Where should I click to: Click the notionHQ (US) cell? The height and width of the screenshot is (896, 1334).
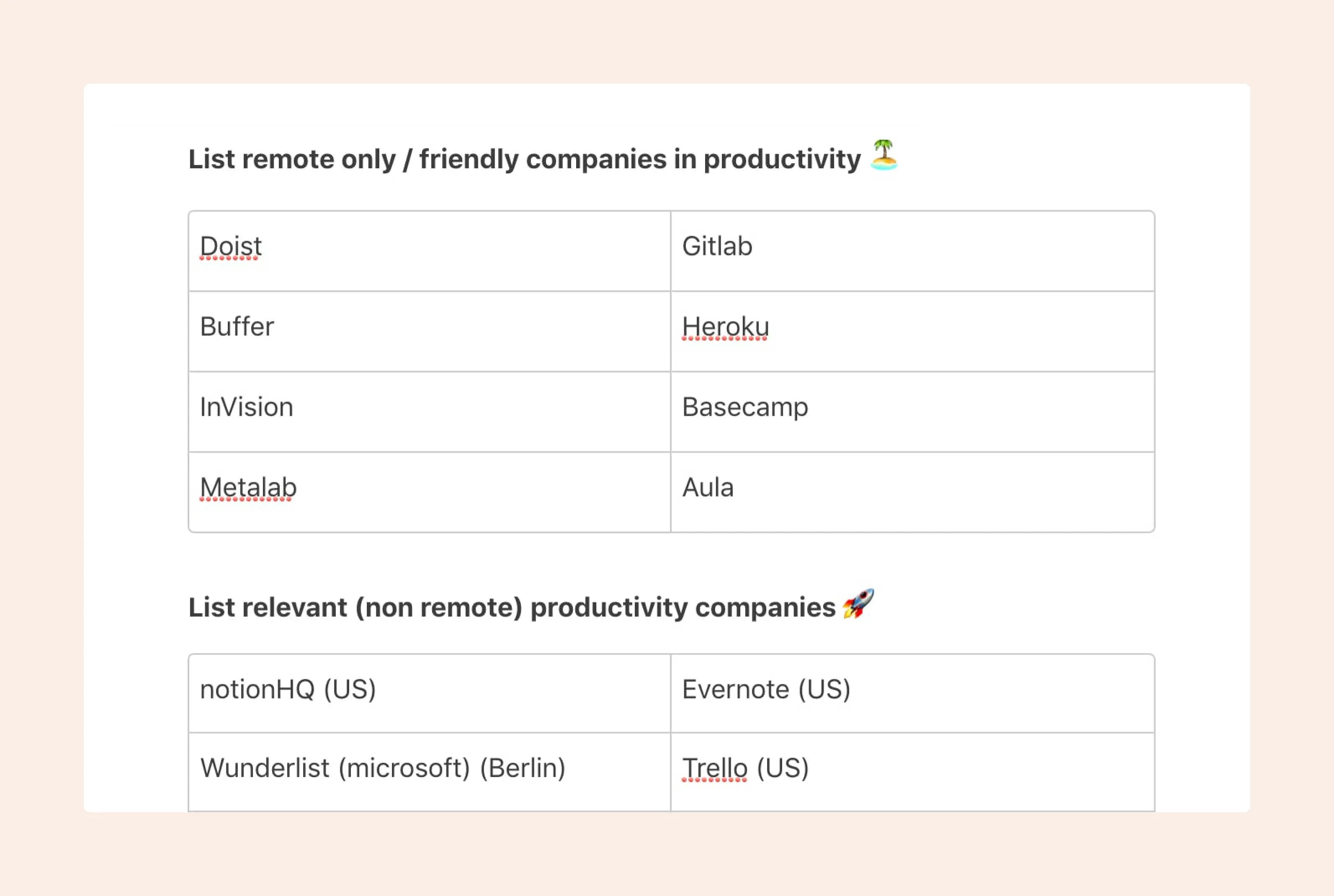pyautogui.click(x=430, y=694)
